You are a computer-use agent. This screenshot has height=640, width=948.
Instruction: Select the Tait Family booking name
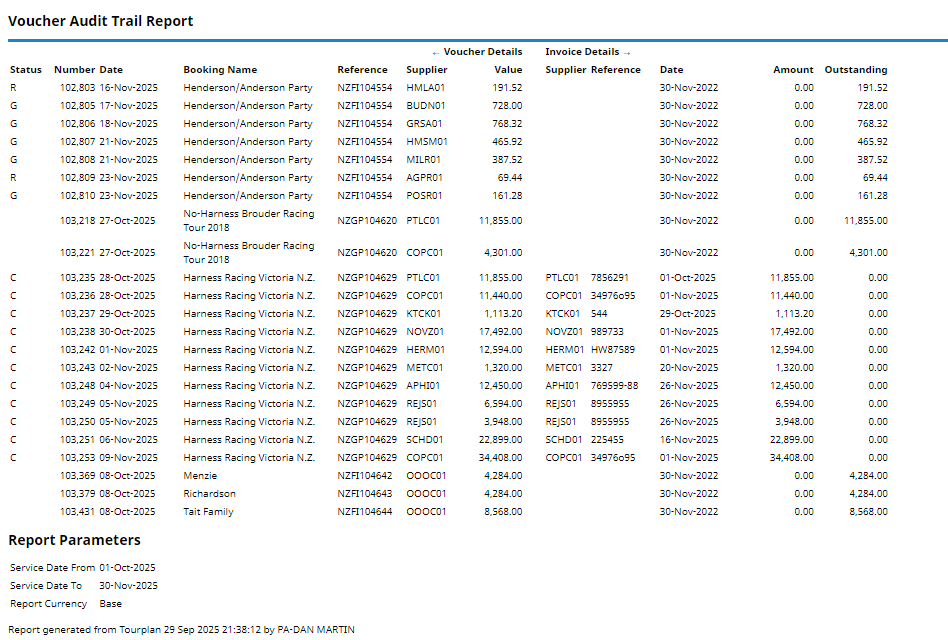208,512
